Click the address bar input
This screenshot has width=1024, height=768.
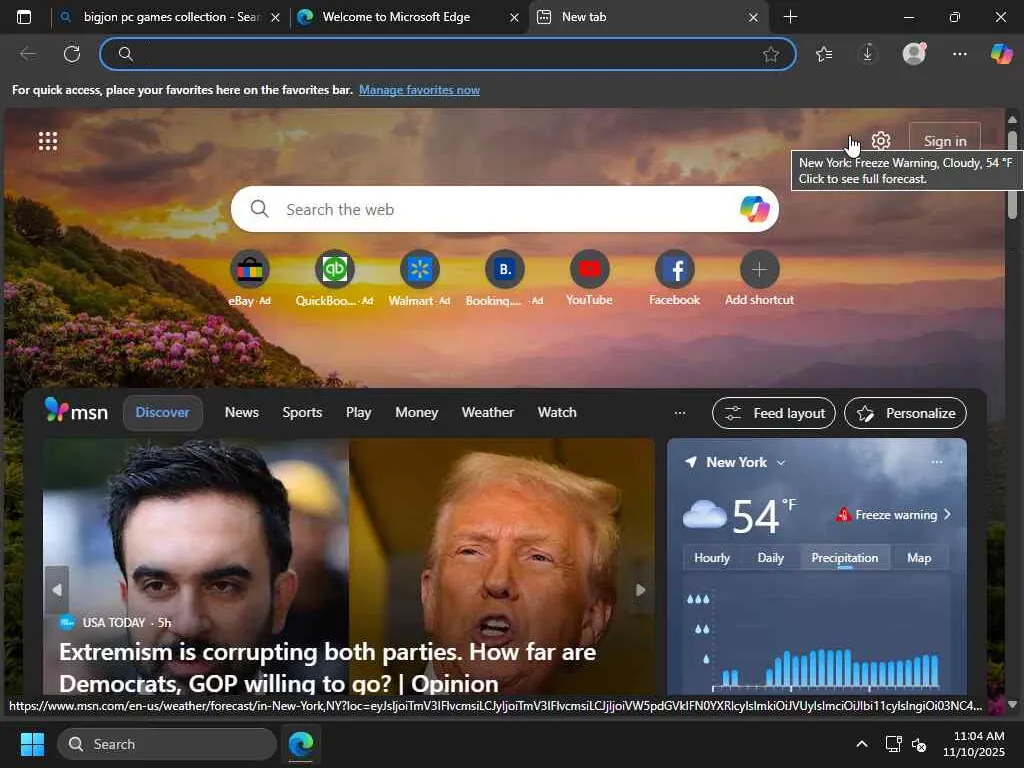(447, 54)
